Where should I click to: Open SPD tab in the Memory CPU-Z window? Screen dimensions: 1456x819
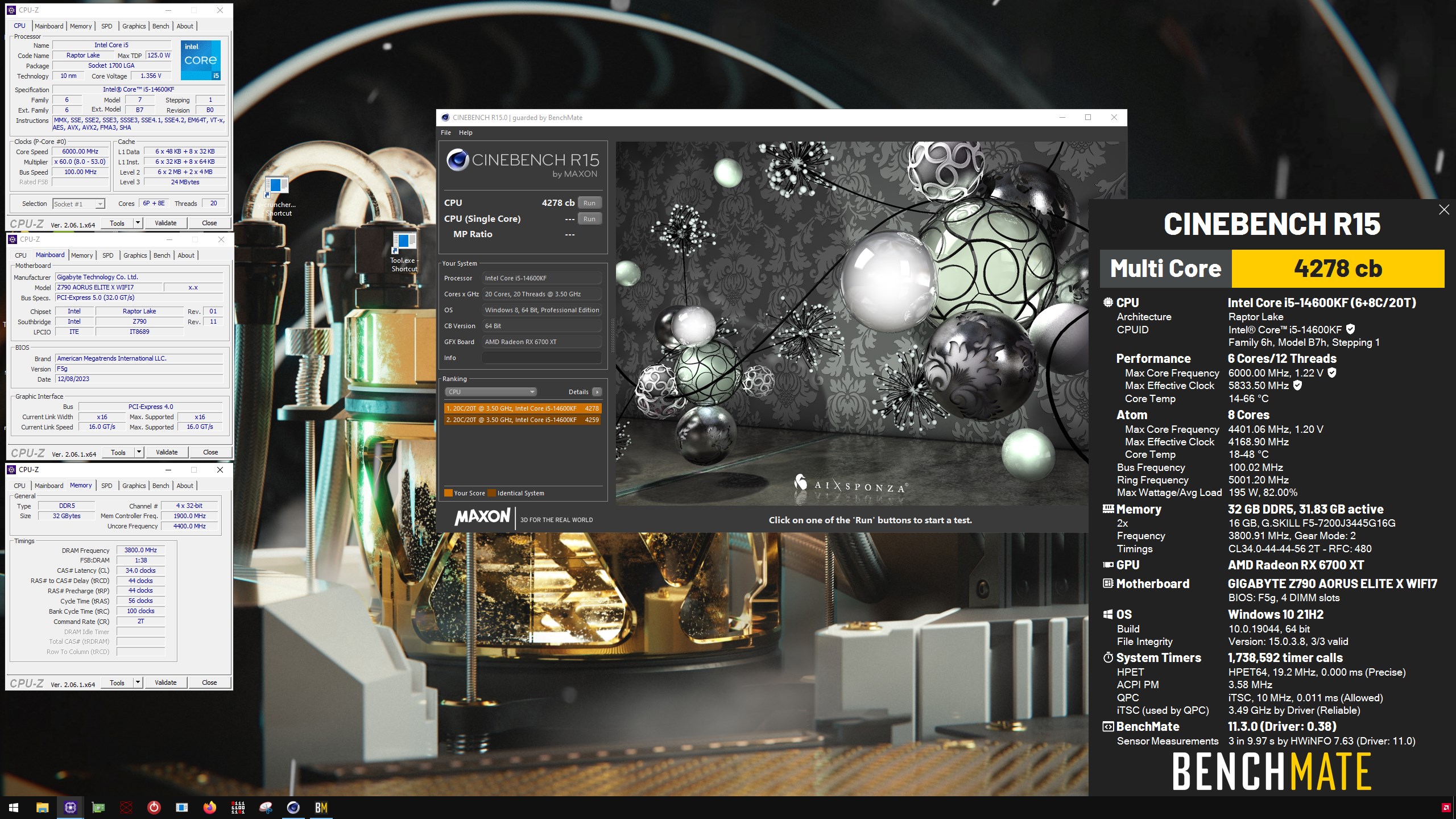(107, 486)
